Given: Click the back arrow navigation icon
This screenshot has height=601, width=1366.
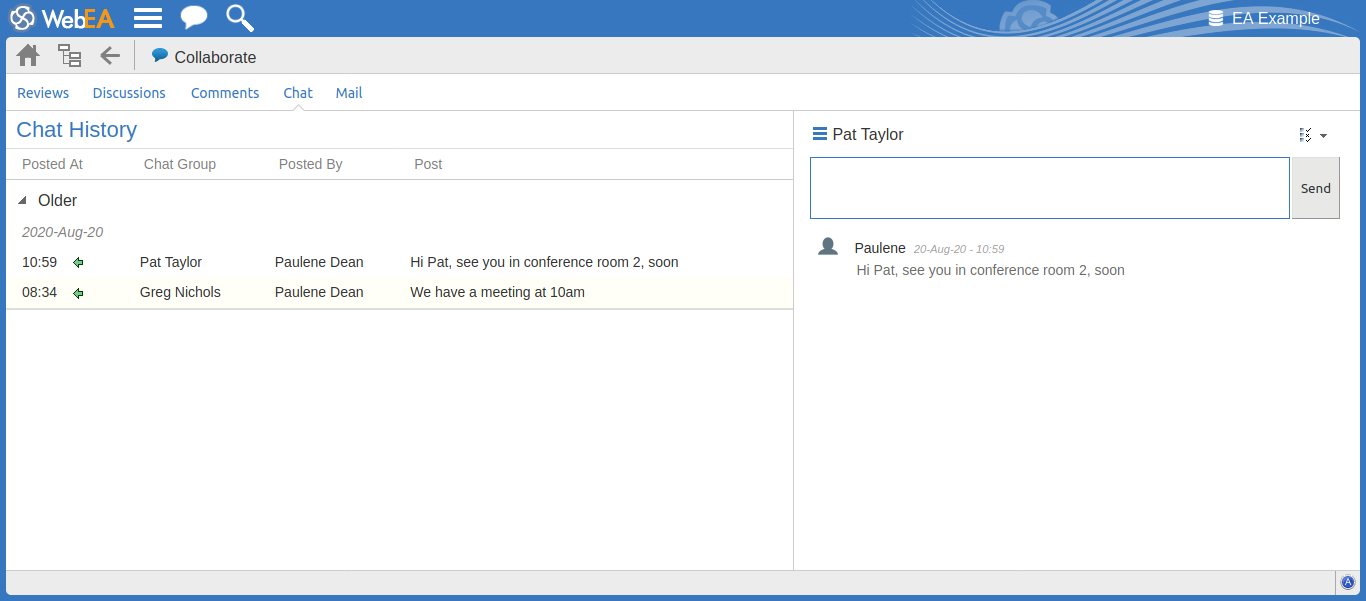Looking at the screenshot, I should coord(110,56).
